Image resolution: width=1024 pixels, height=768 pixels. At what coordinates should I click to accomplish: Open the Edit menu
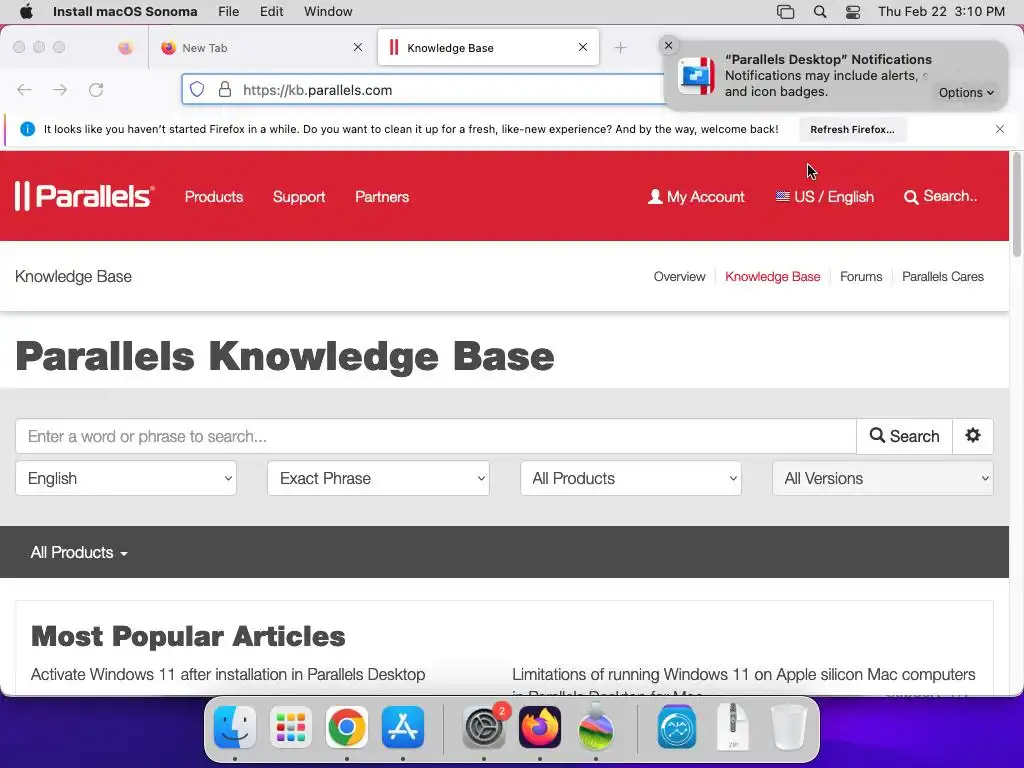coord(272,12)
